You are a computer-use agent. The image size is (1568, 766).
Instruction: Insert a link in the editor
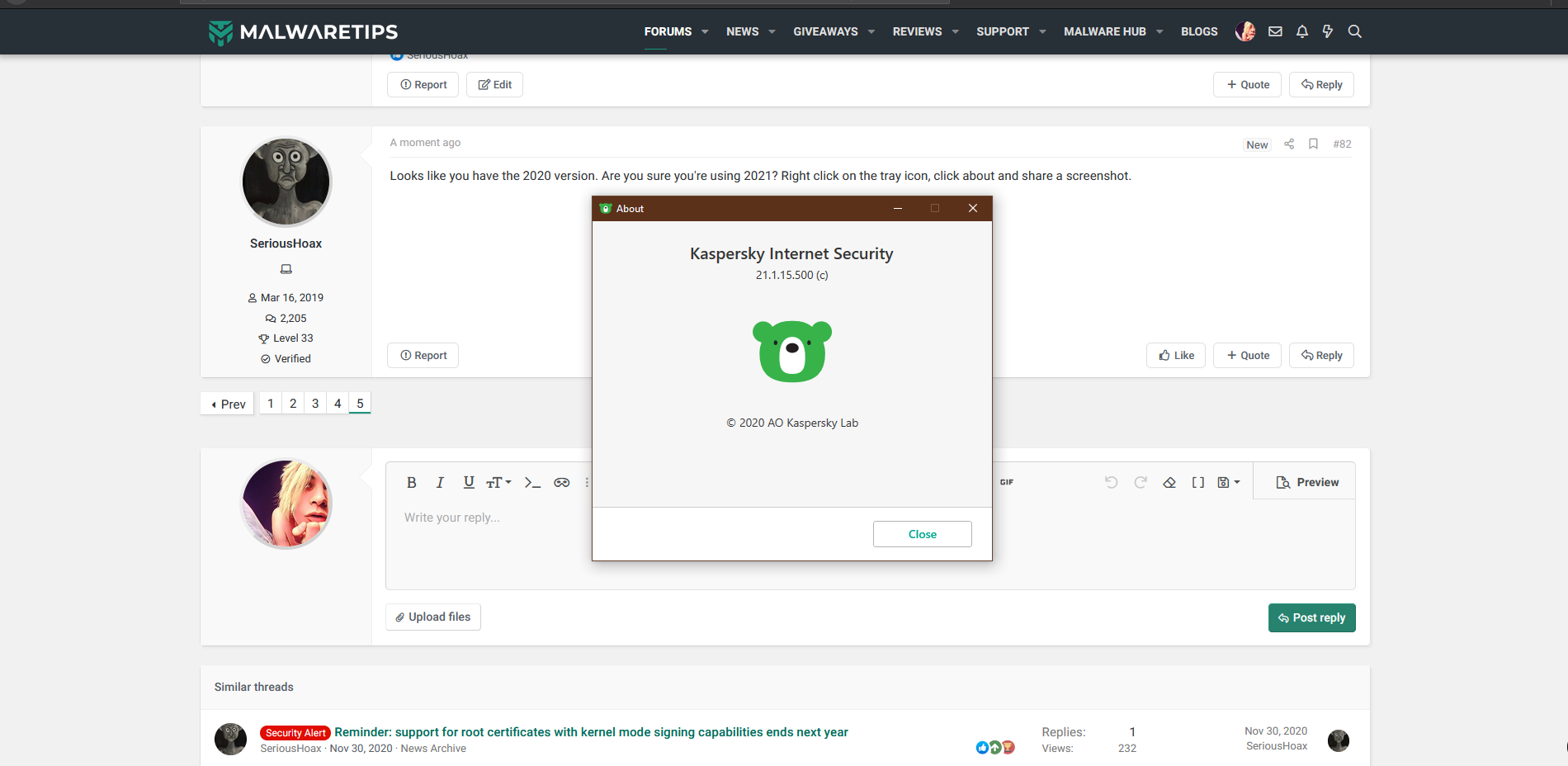point(562,483)
